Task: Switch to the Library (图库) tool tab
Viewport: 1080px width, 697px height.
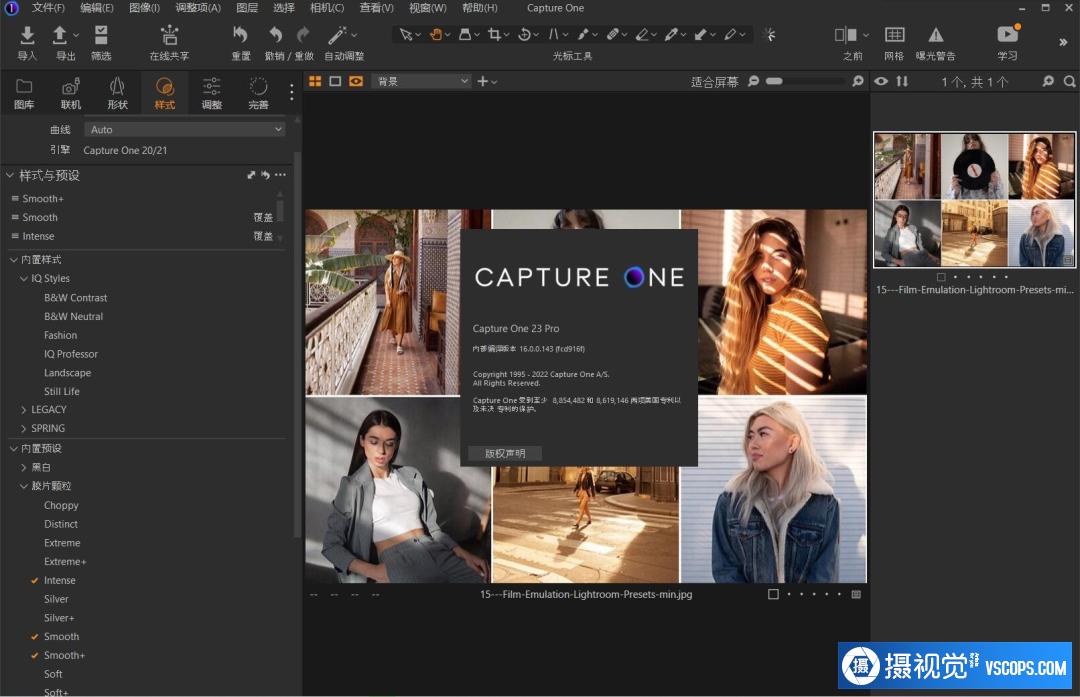Action: coord(24,93)
